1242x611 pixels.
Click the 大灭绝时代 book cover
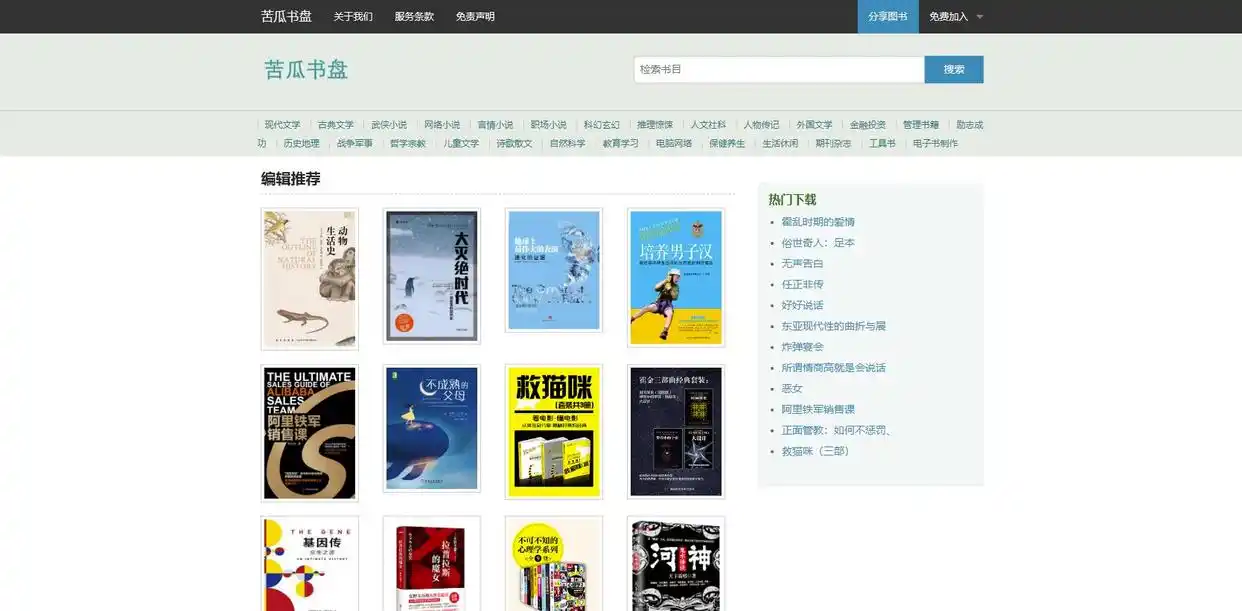click(431, 276)
